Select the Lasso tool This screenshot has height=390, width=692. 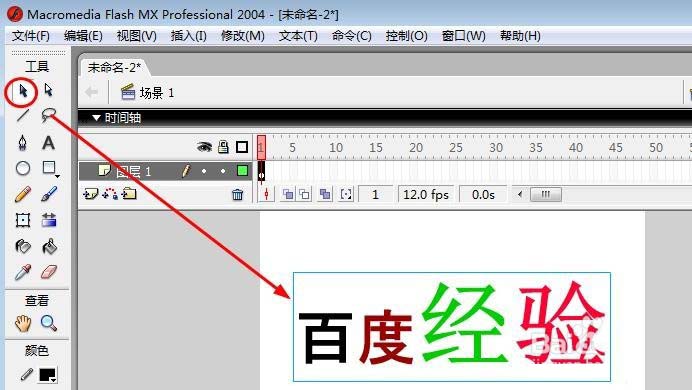(x=49, y=116)
